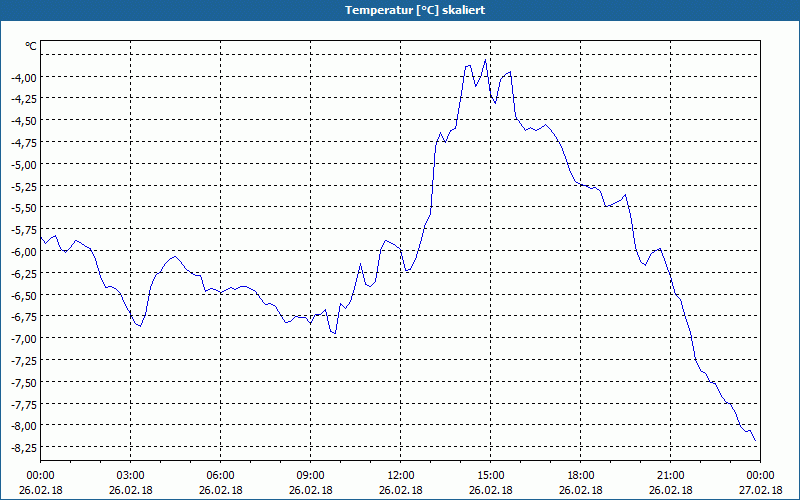Image resolution: width=800 pixels, height=500 pixels.
Task: Click the °C unit label on the axis
Action: [31, 46]
